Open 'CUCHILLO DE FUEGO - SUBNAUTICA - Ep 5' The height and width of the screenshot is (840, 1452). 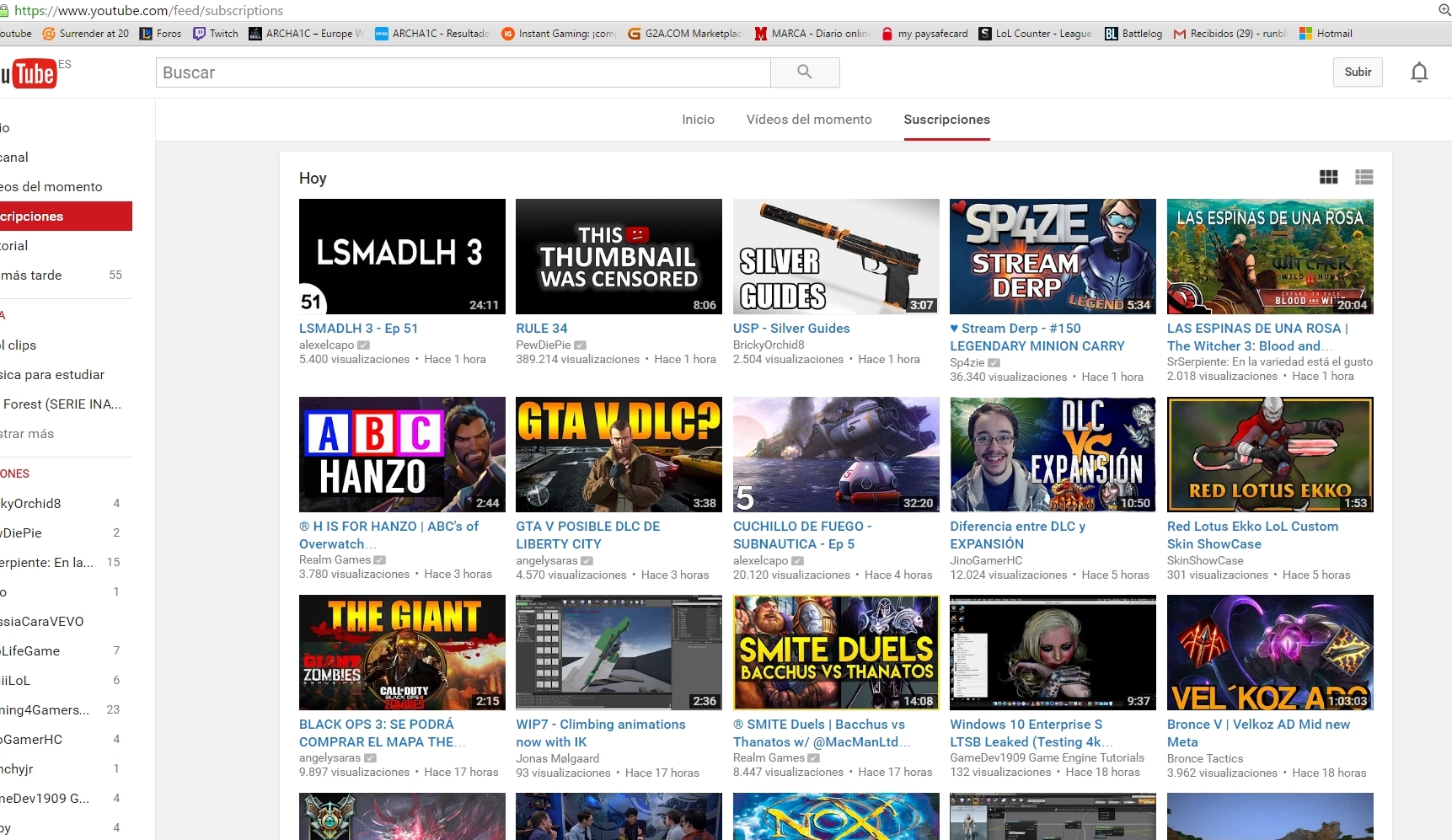(802, 535)
